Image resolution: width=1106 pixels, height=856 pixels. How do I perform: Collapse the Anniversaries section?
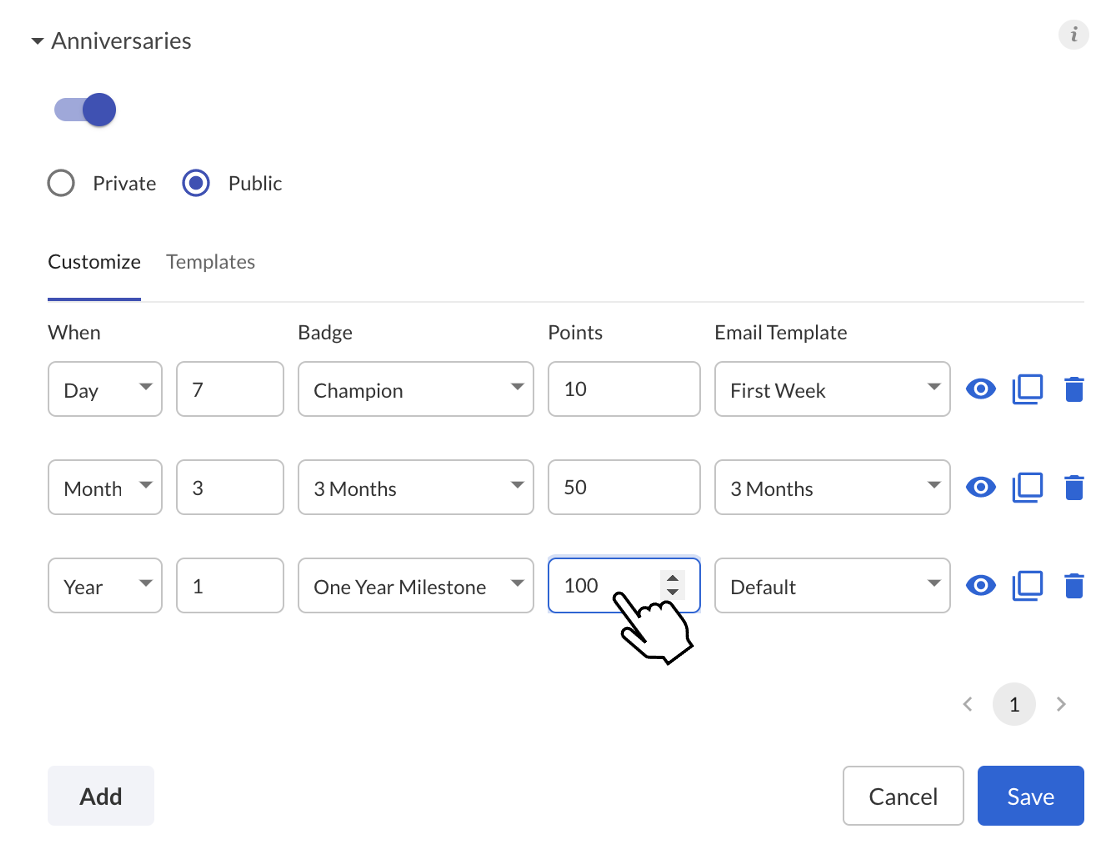[x=37, y=42]
